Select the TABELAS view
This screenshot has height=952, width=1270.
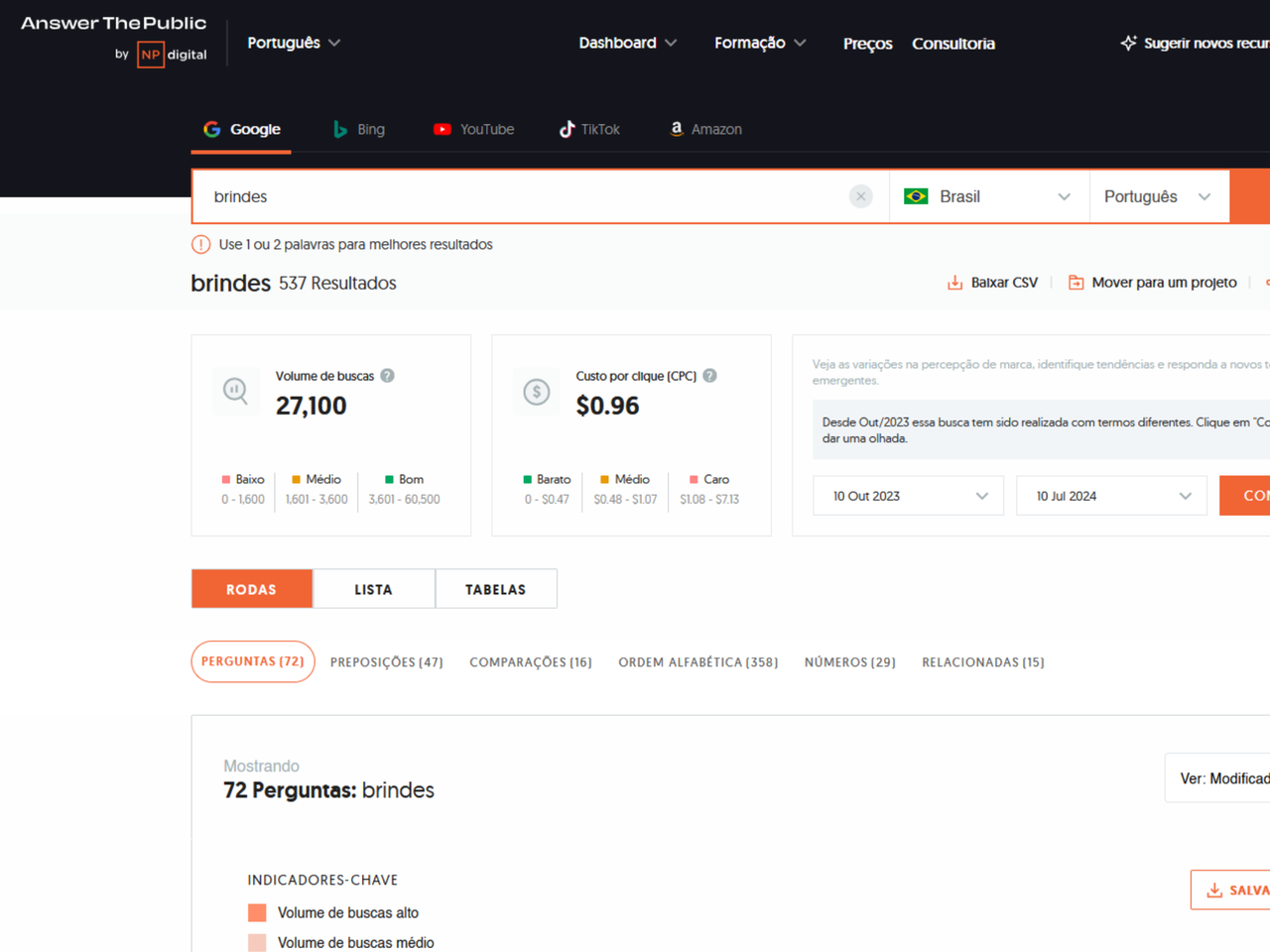[496, 589]
